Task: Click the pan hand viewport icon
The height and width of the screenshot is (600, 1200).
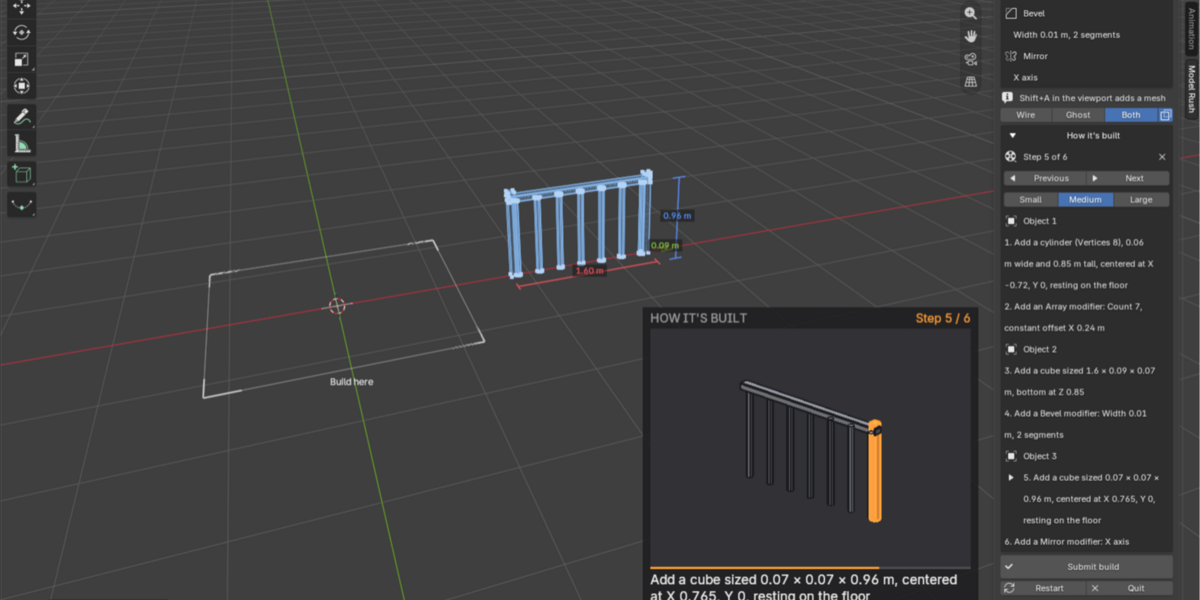Action: 970,36
